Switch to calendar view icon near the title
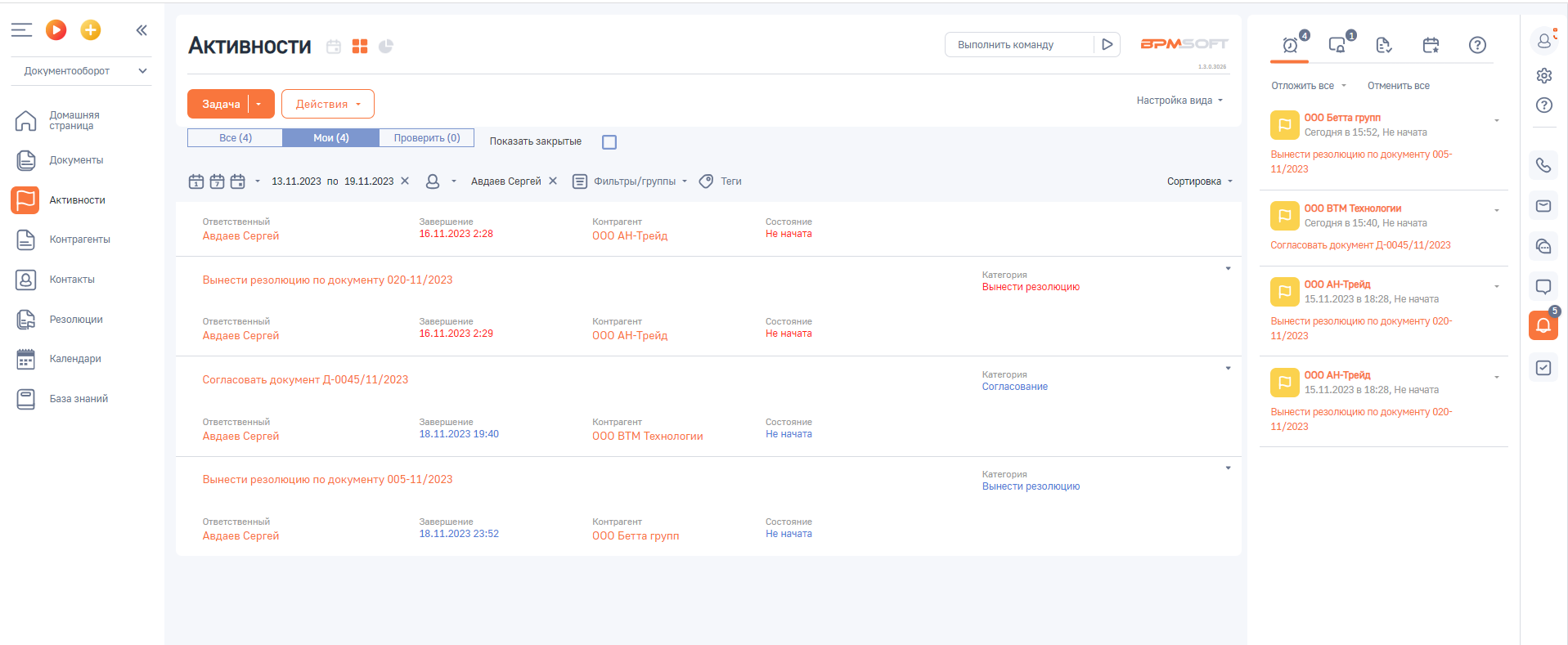1568x645 pixels. coord(334,47)
